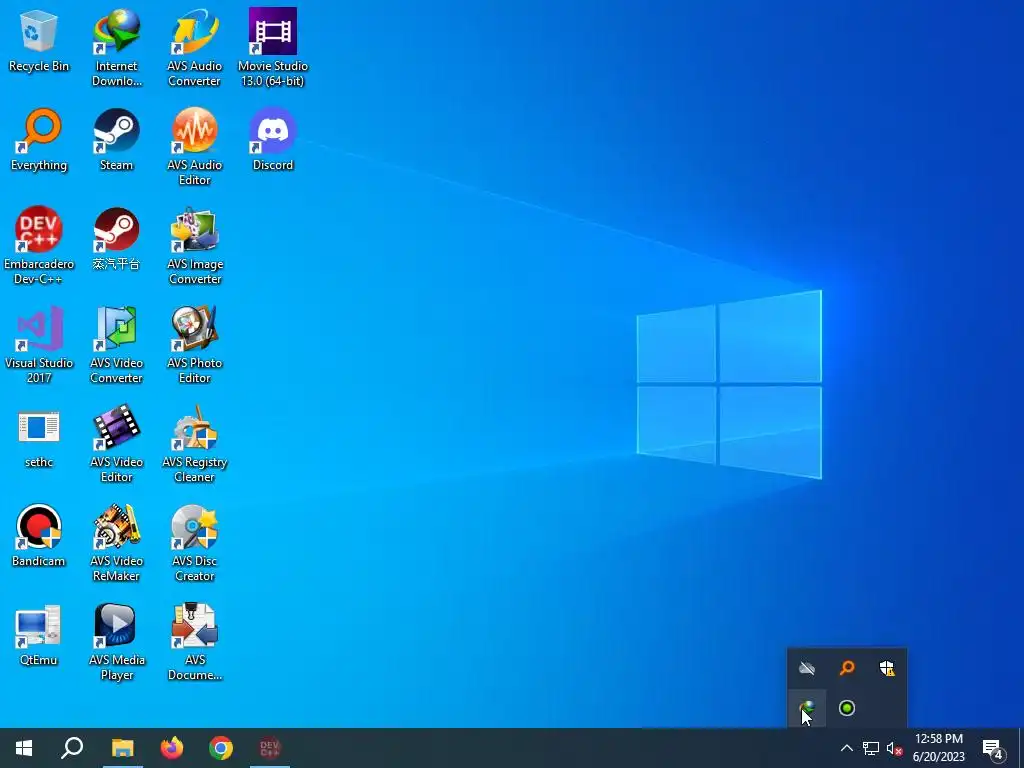Open Windows Security icon in tray overflow
Viewport: 1024px width, 768px height.
click(887, 668)
